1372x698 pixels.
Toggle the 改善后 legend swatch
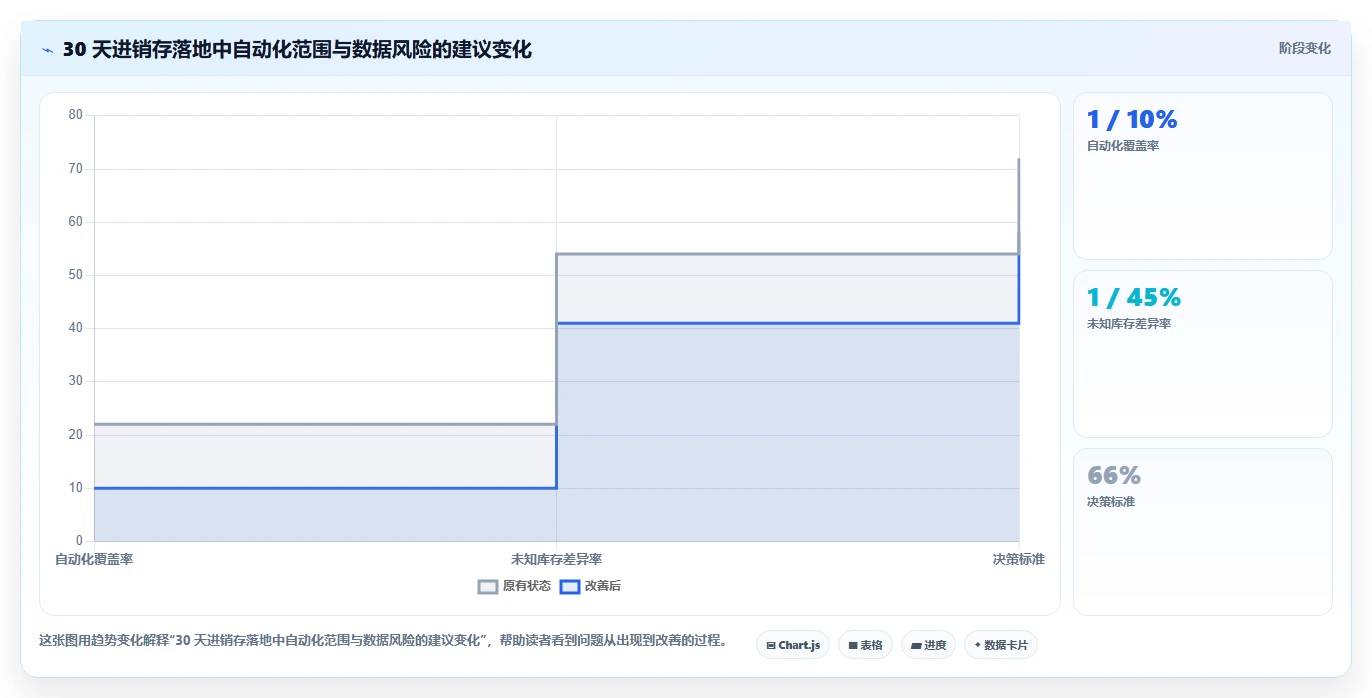click(569, 587)
